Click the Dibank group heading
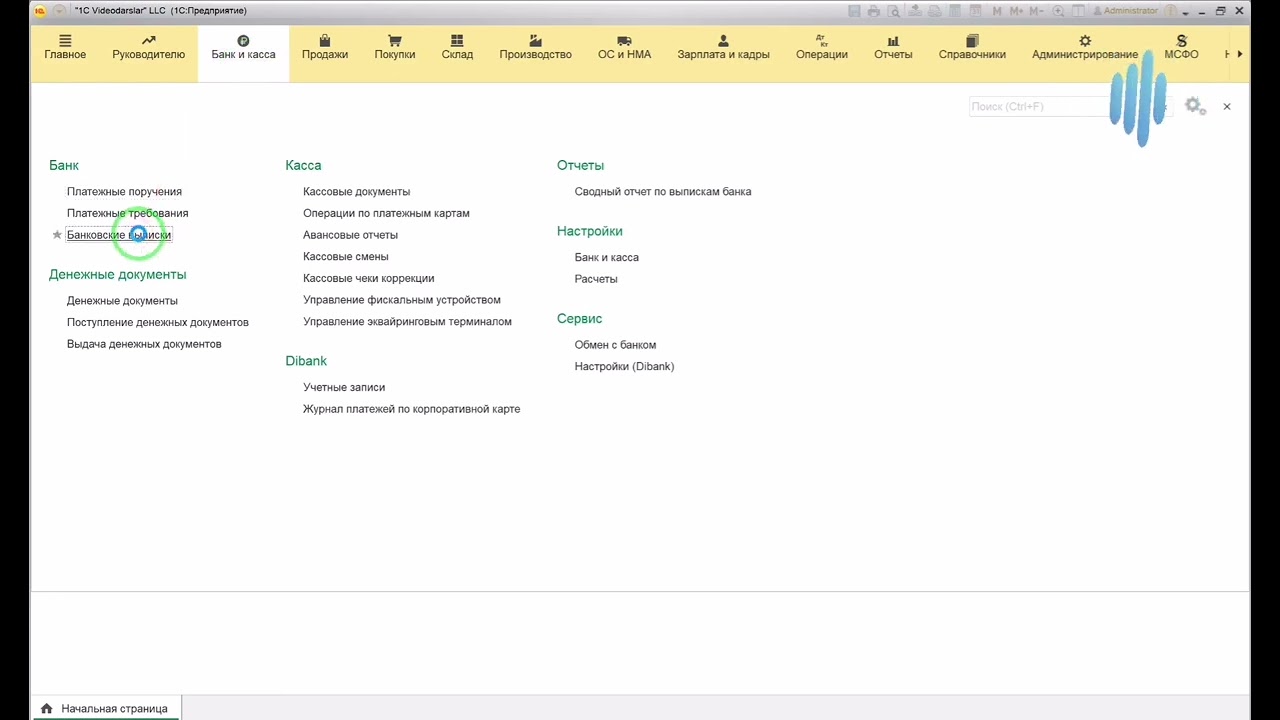 [306, 361]
